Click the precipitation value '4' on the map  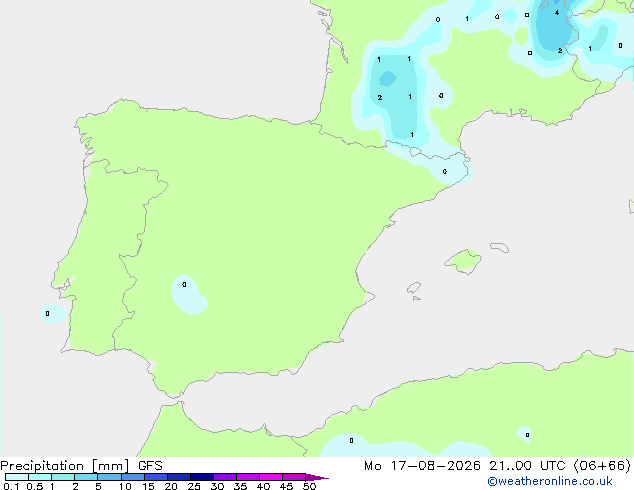[557, 13]
